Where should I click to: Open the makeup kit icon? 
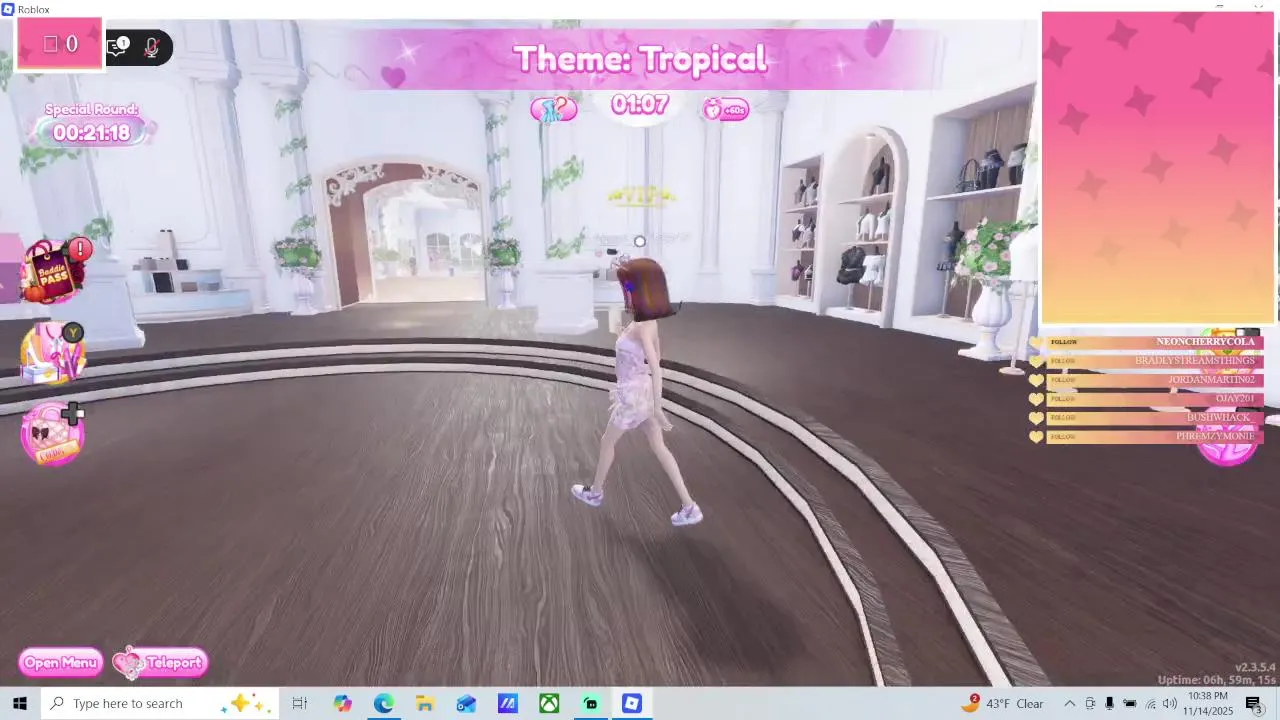53,353
